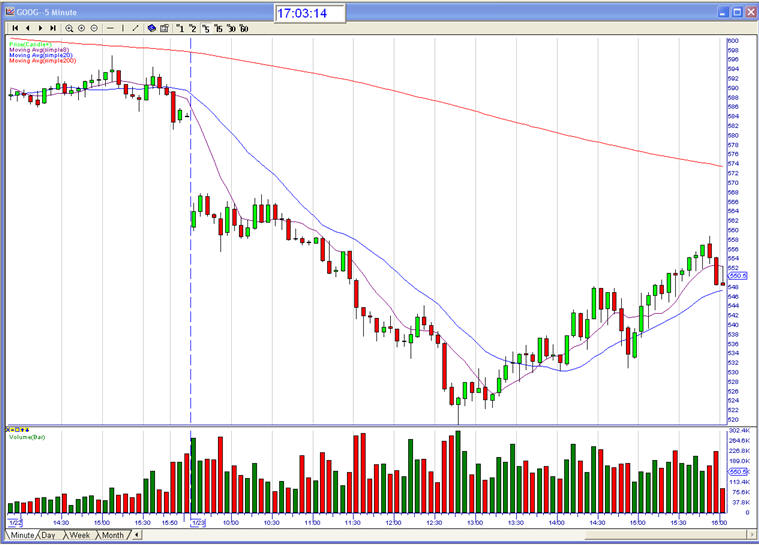Viewport: 759px width, 545px height.
Task: Select Moving Avg(simple8) legend label
Action: click(39, 50)
